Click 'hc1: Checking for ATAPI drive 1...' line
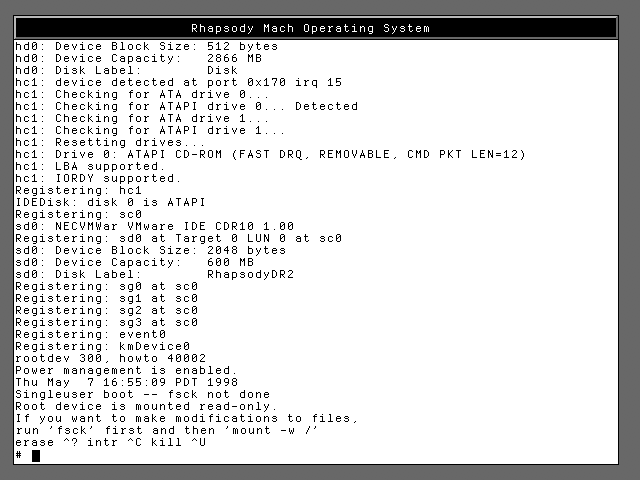Image resolution: width=640 pixels, height=480 pixels. point(150,131)
